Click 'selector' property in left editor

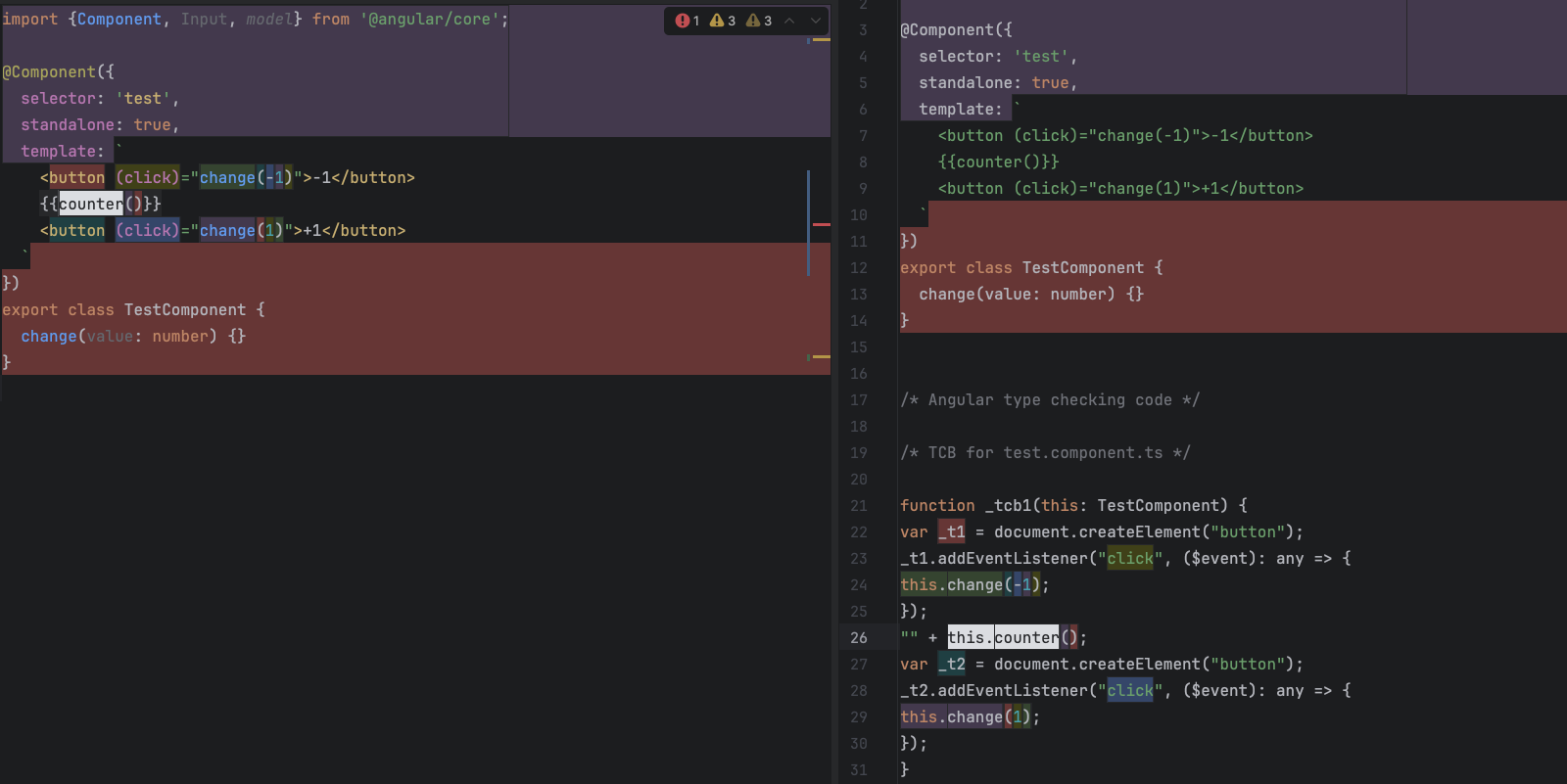pos(59,98)
